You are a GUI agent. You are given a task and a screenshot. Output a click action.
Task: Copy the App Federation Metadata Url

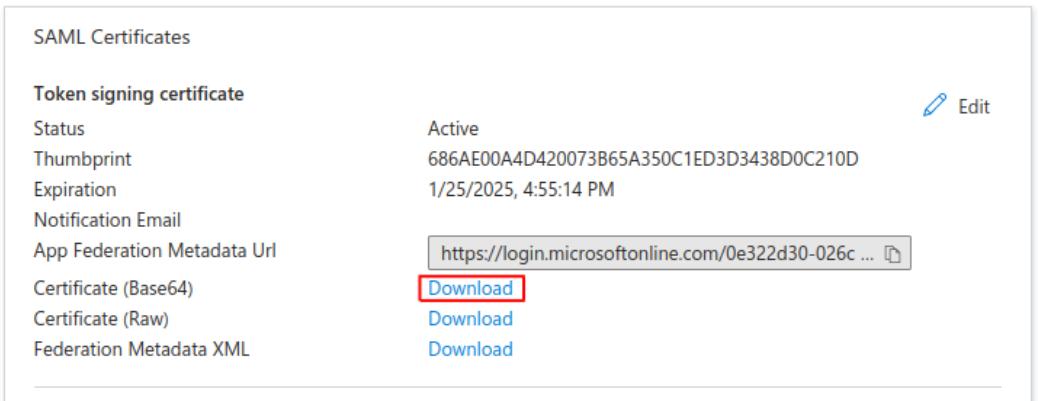tap(892, 254)
